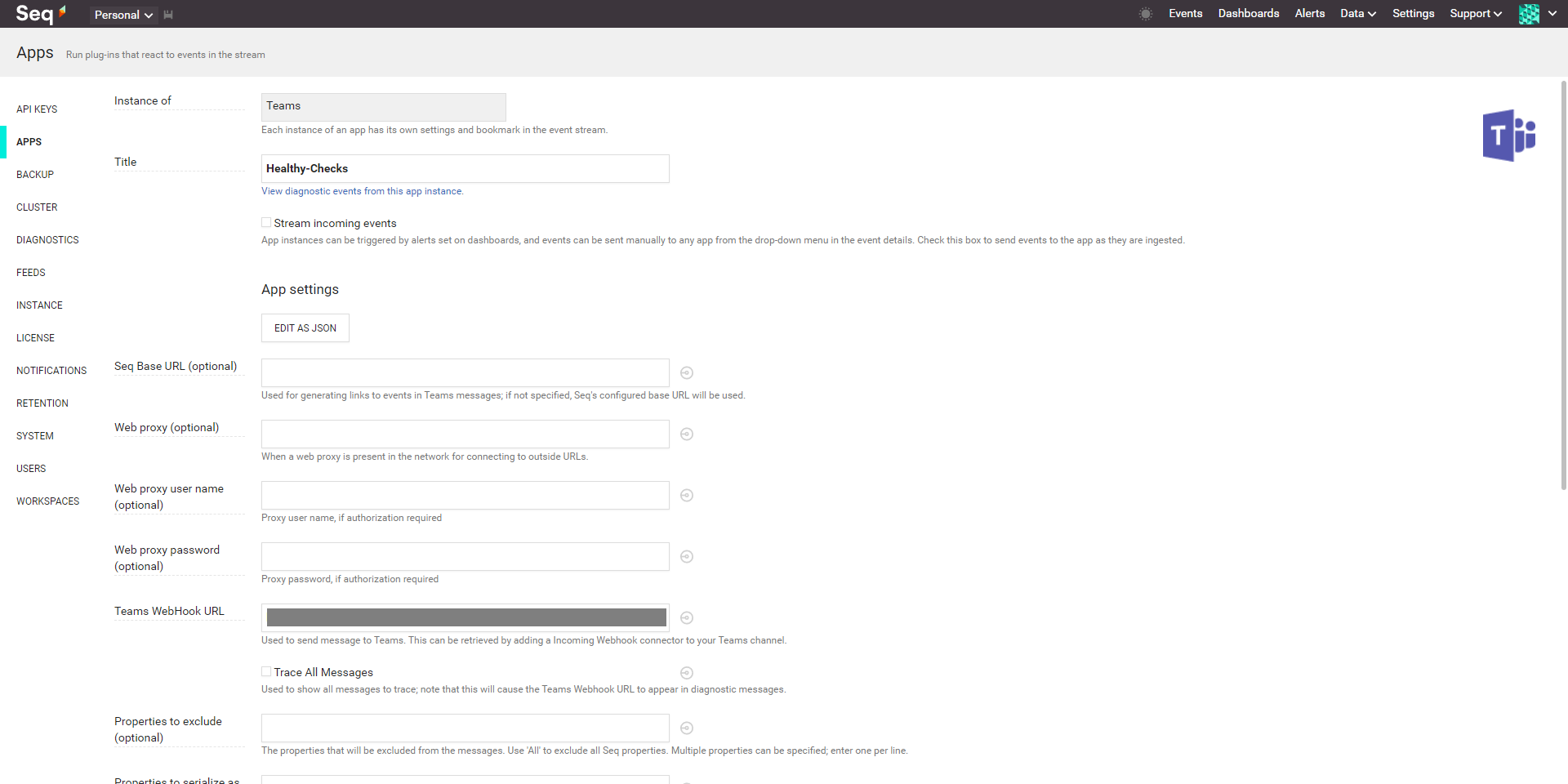Image resolution: width=1568 pixels, height=784 pixels.
Task: Click circle icon beside Web proxy password field
Action: tap(687, 557)
